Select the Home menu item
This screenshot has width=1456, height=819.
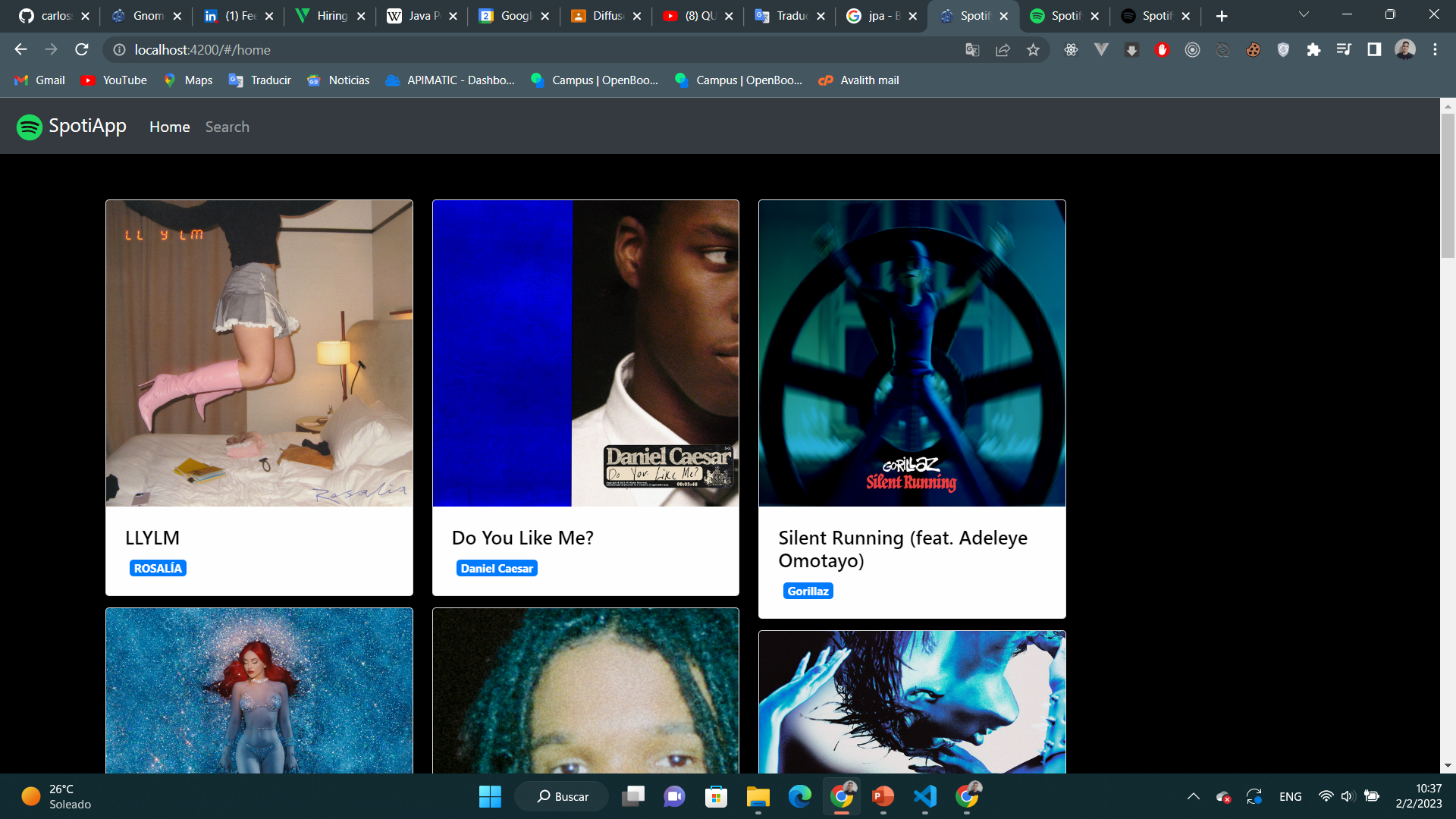[x=170, y=127]
